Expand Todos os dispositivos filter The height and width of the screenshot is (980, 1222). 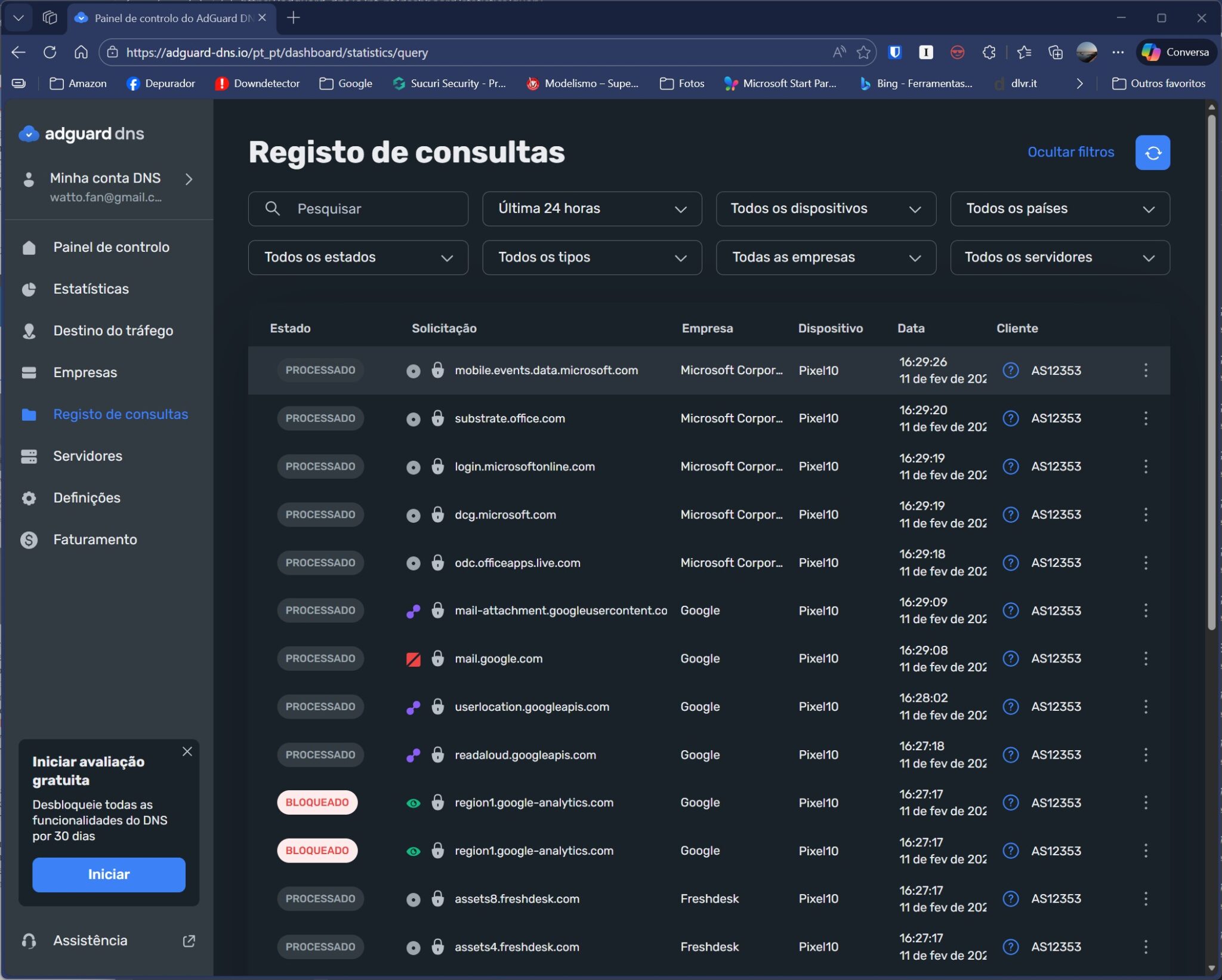(x=825, y=209)
